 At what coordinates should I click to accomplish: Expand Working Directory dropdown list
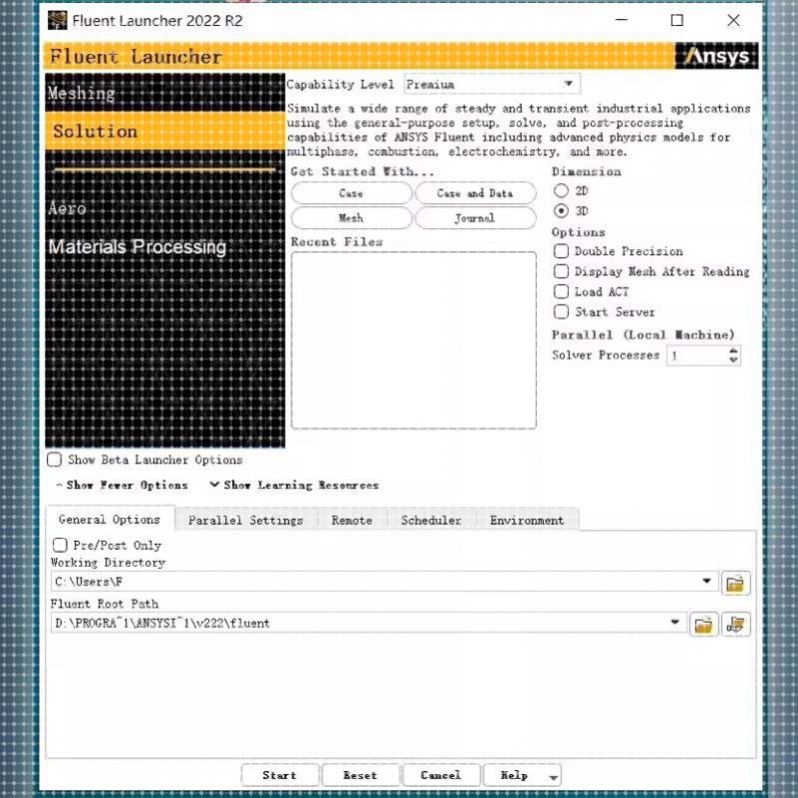(x=706, y=581)
